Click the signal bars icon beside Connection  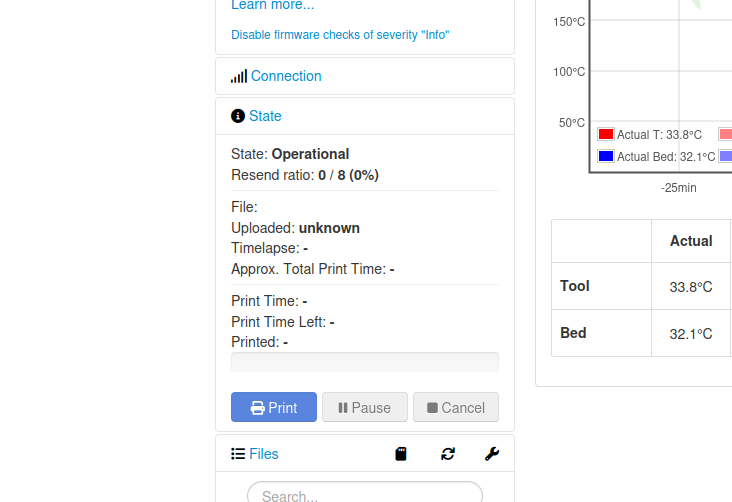(238, 76)
